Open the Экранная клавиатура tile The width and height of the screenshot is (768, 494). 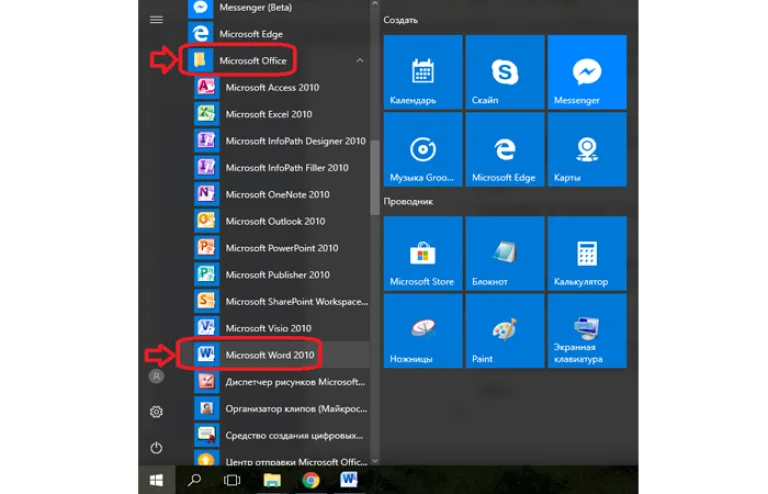pos(587,330)
